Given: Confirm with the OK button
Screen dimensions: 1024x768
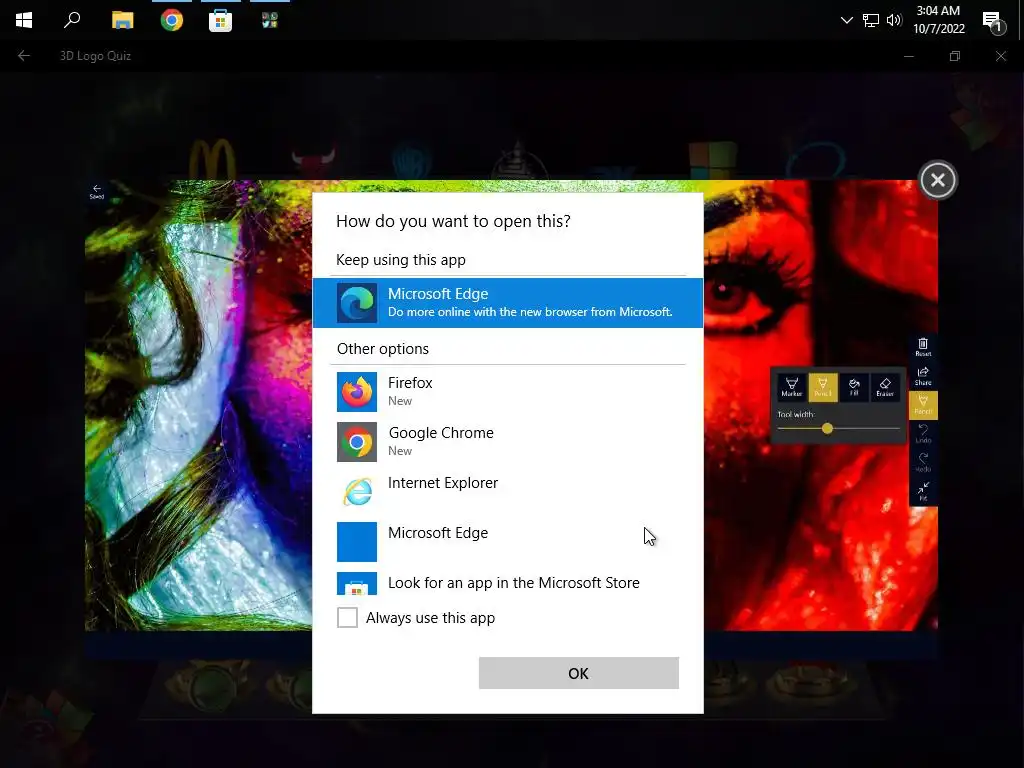Looking at the screenshot, I should pos(579,673).
